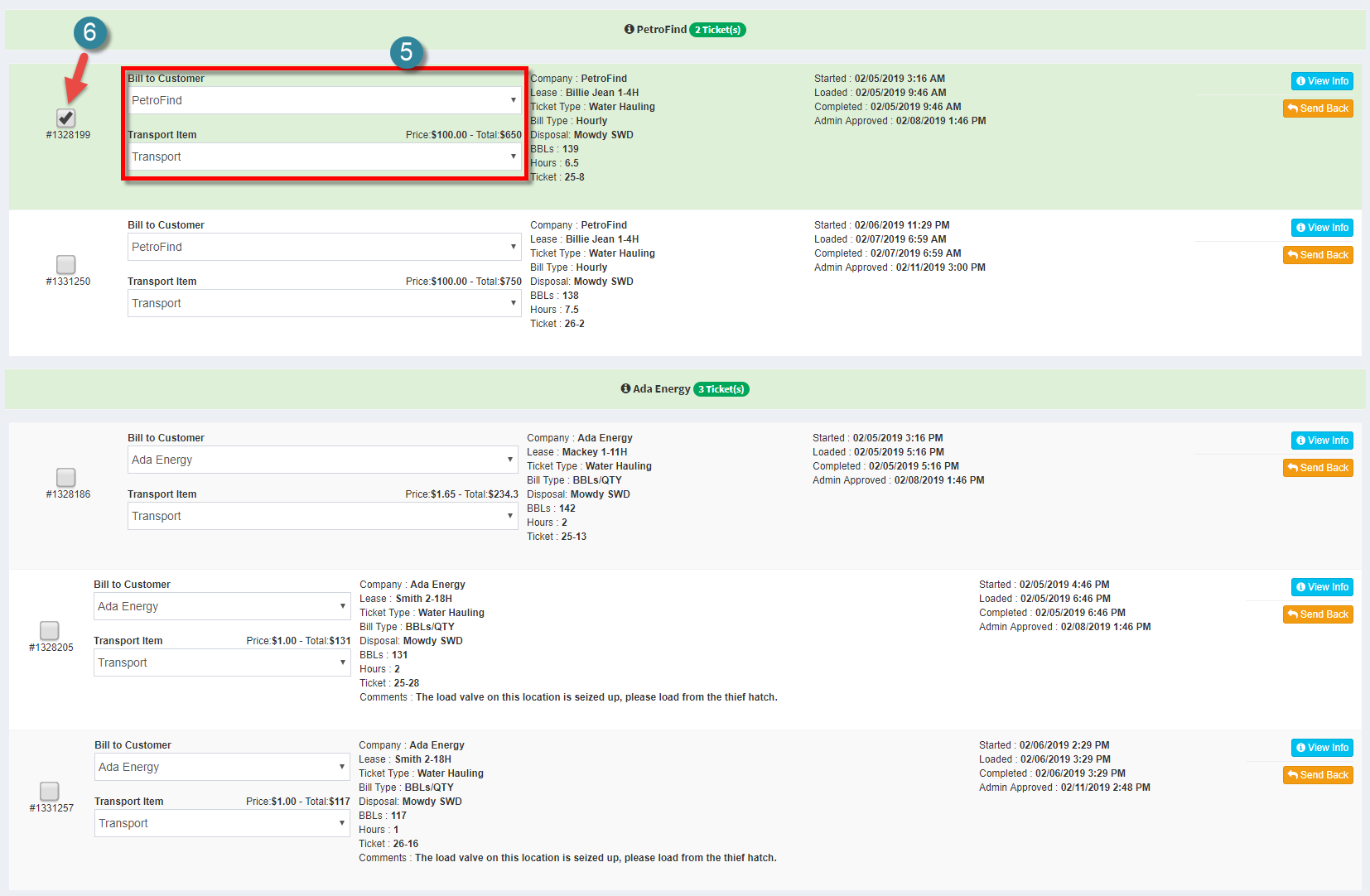
Task: Click price text Total:$117
Action: tap(327, 802)
